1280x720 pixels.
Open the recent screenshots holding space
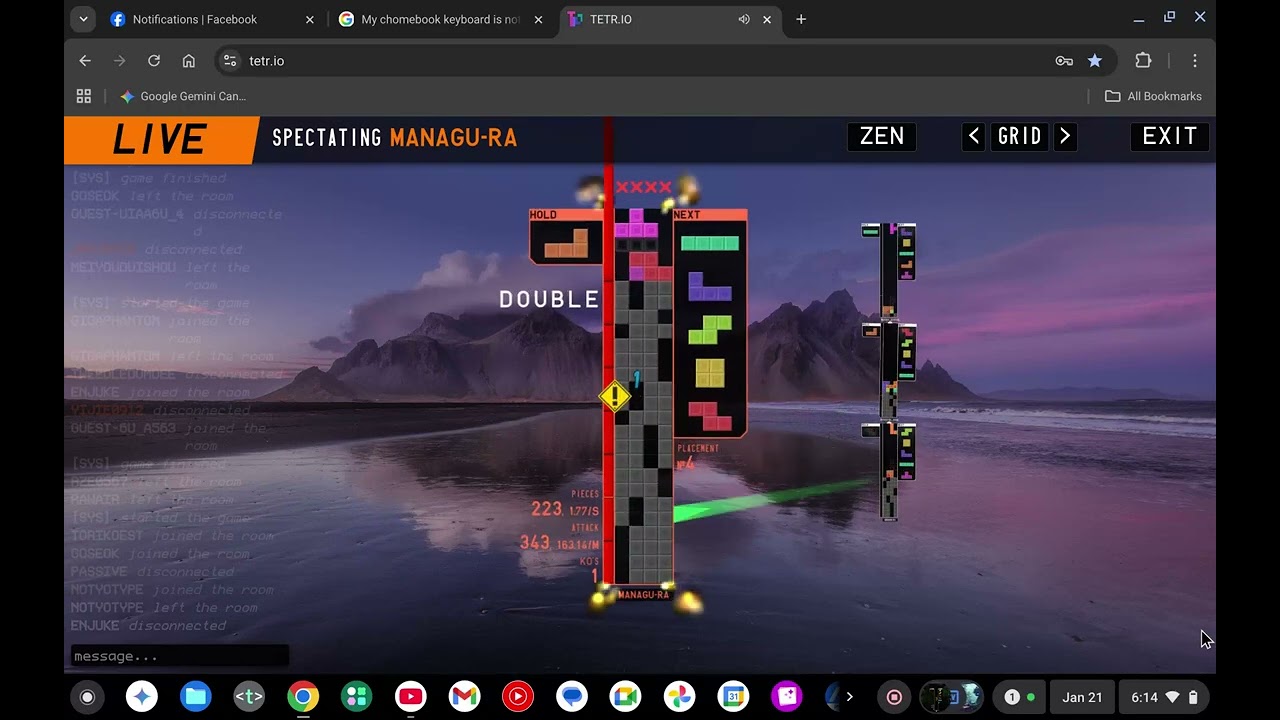click(x=952, y=697)
